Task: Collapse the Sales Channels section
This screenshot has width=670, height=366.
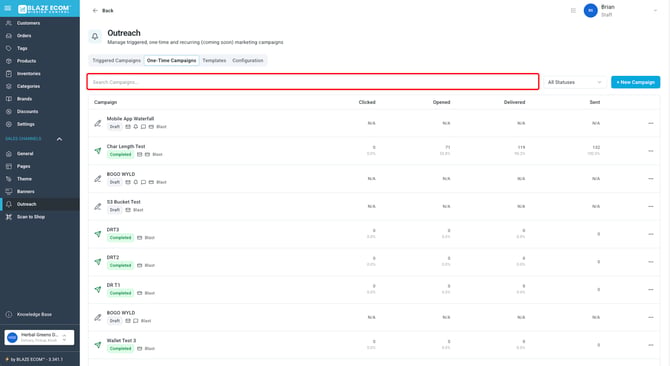Action: click(59, 139)
